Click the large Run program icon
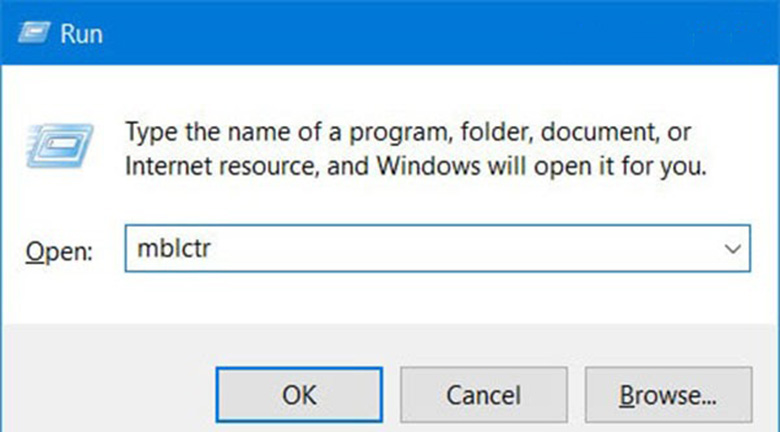The height and width of the screenshot is (432, 780). pos(60,145)
